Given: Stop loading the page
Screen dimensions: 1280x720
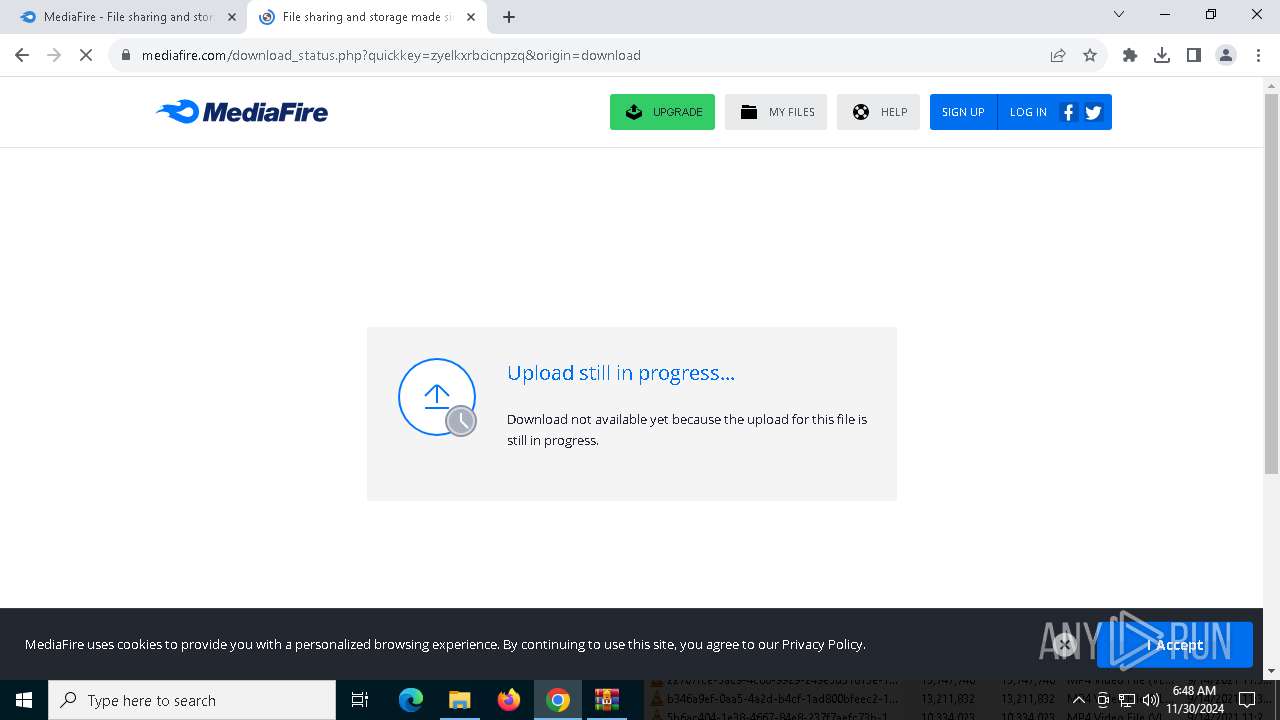Looking at the screenshot, I should point(86,55).
